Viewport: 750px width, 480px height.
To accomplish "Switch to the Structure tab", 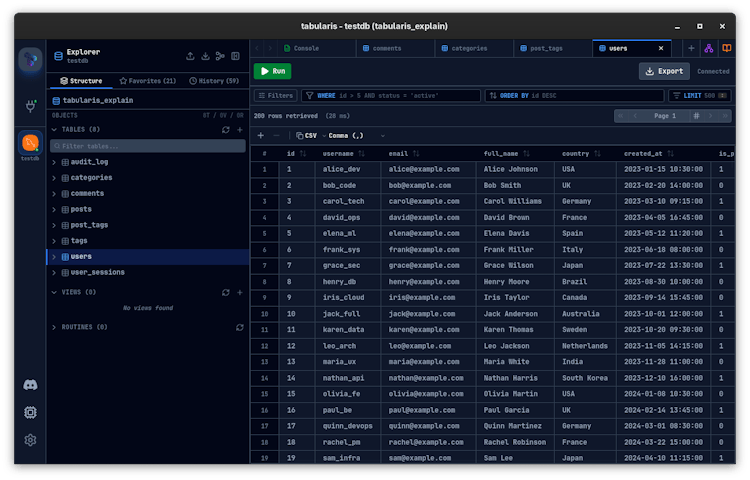I will point(81,81).
